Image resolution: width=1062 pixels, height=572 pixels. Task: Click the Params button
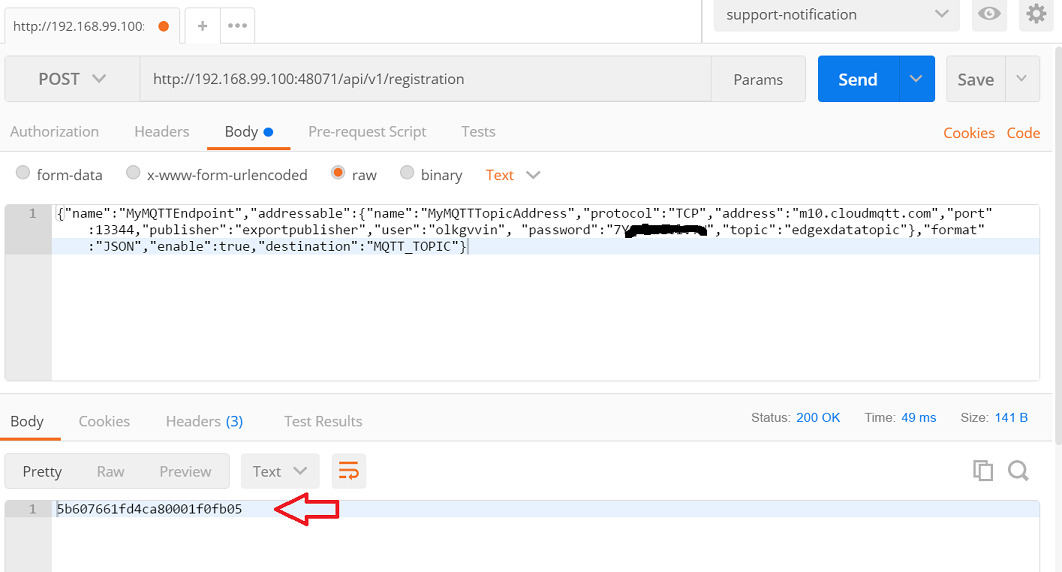[758, 79]
